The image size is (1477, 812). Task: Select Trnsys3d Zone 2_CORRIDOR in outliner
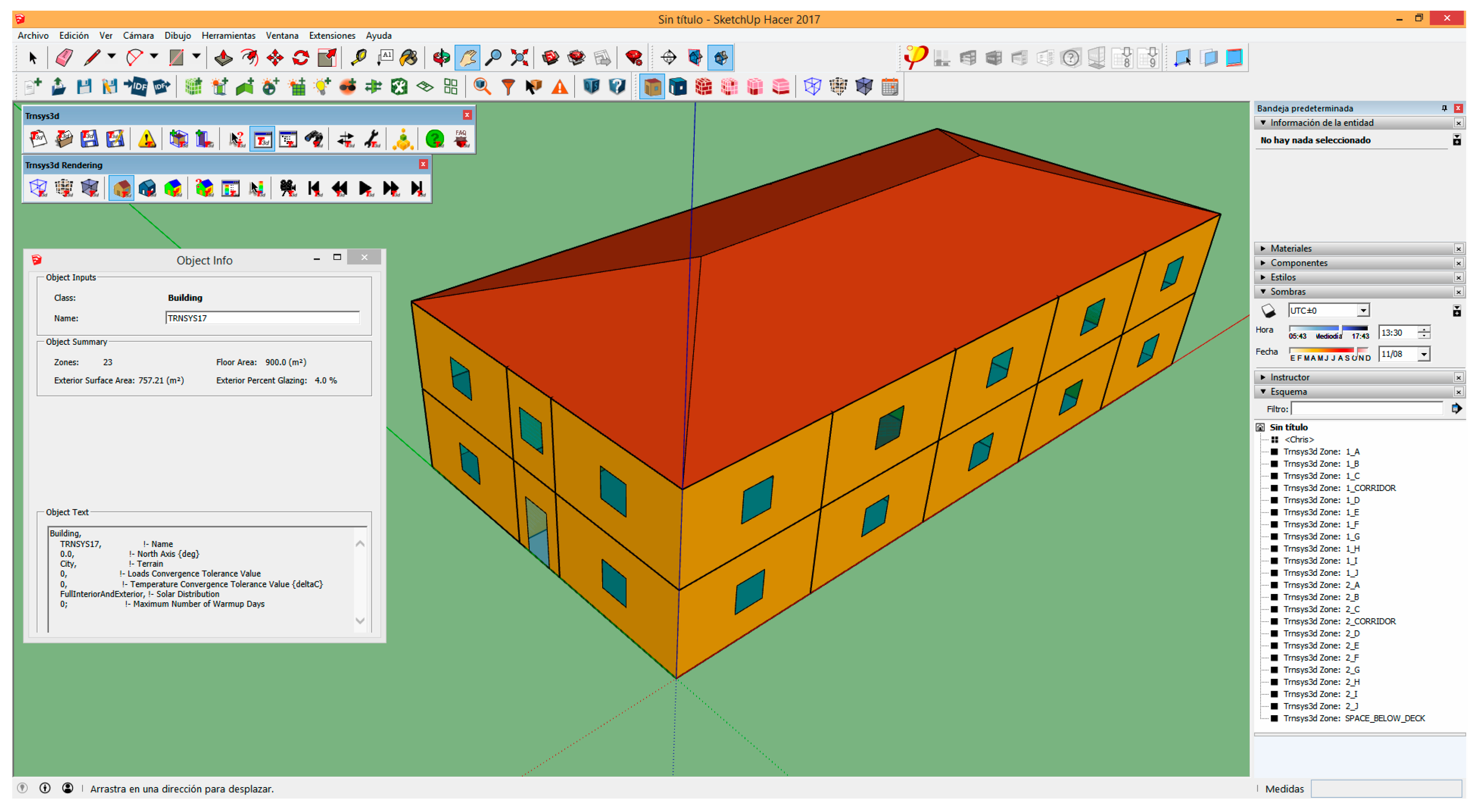(x=1340, y=621)
